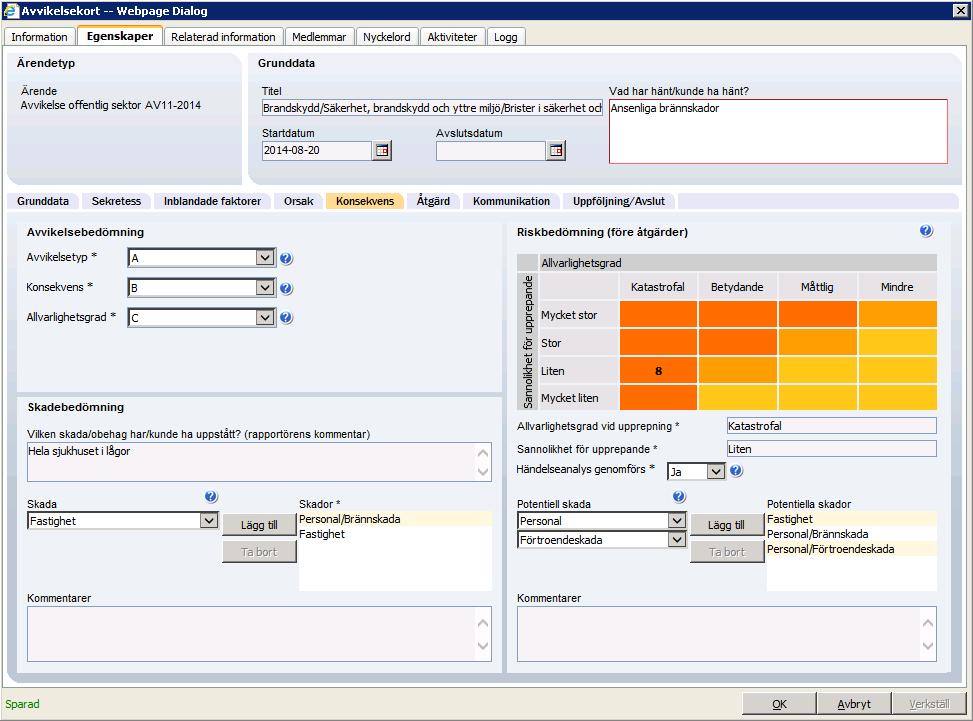This screenshot has width=973, height=721.
Task: Switch to Relaterad information tab
Action: pyautogui.click(x=223, y=37)
